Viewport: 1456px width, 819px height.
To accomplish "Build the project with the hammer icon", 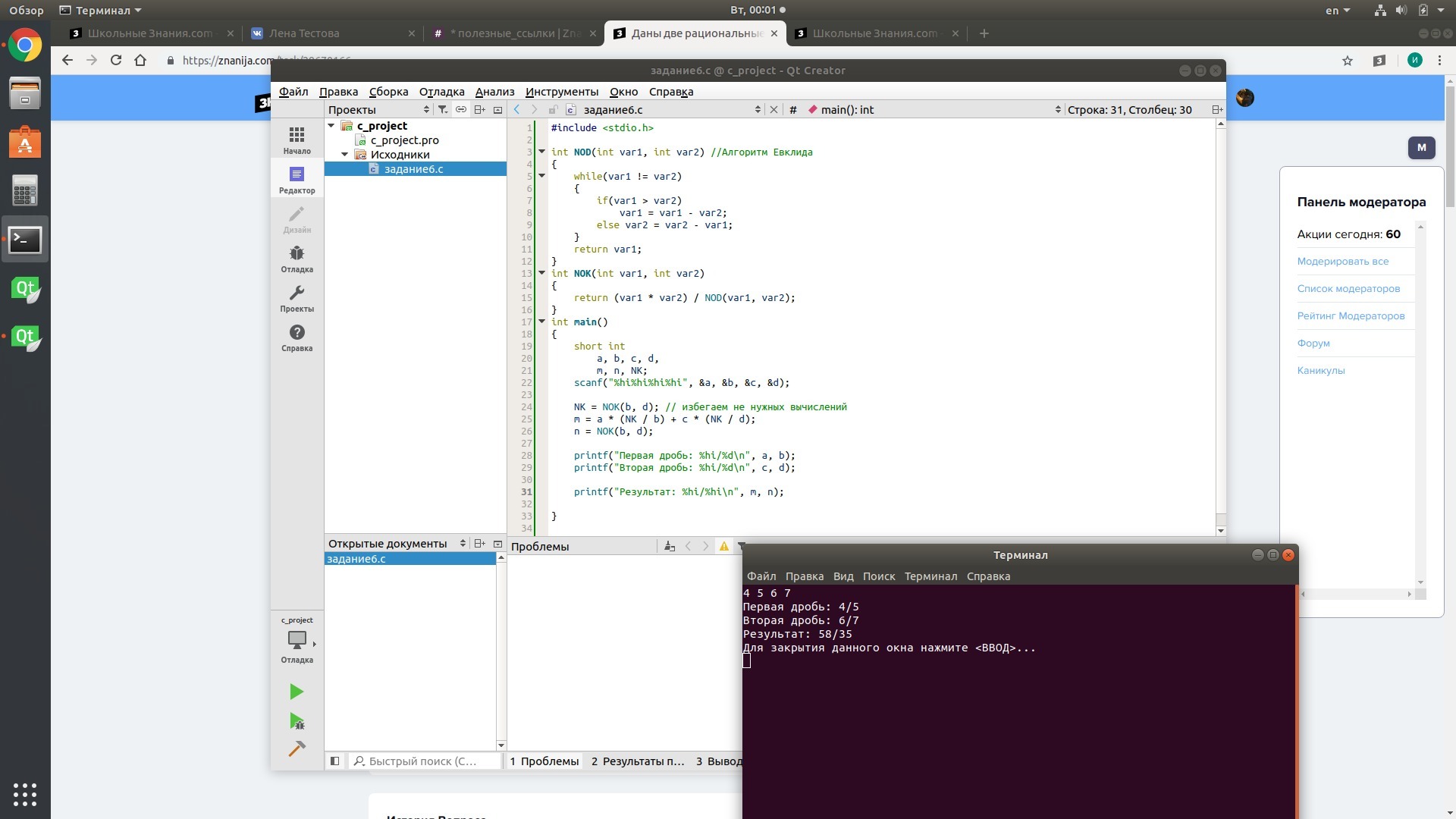I will 297,749.
